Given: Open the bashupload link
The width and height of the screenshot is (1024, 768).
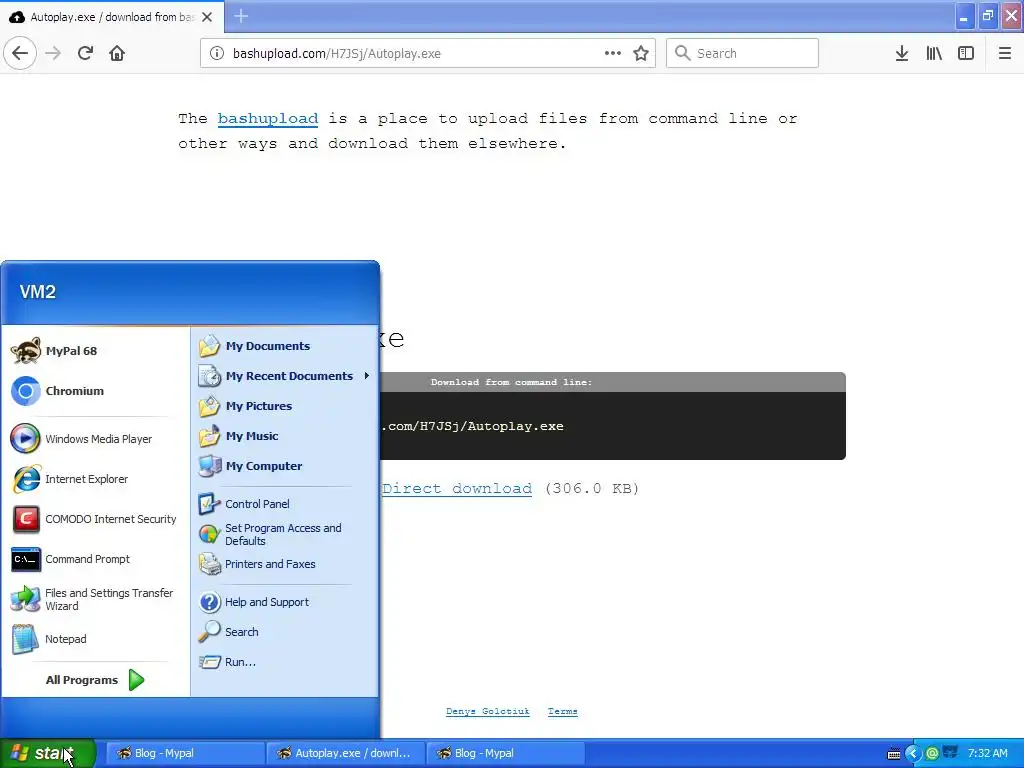Looking at the screenshot, I should 268,119.
